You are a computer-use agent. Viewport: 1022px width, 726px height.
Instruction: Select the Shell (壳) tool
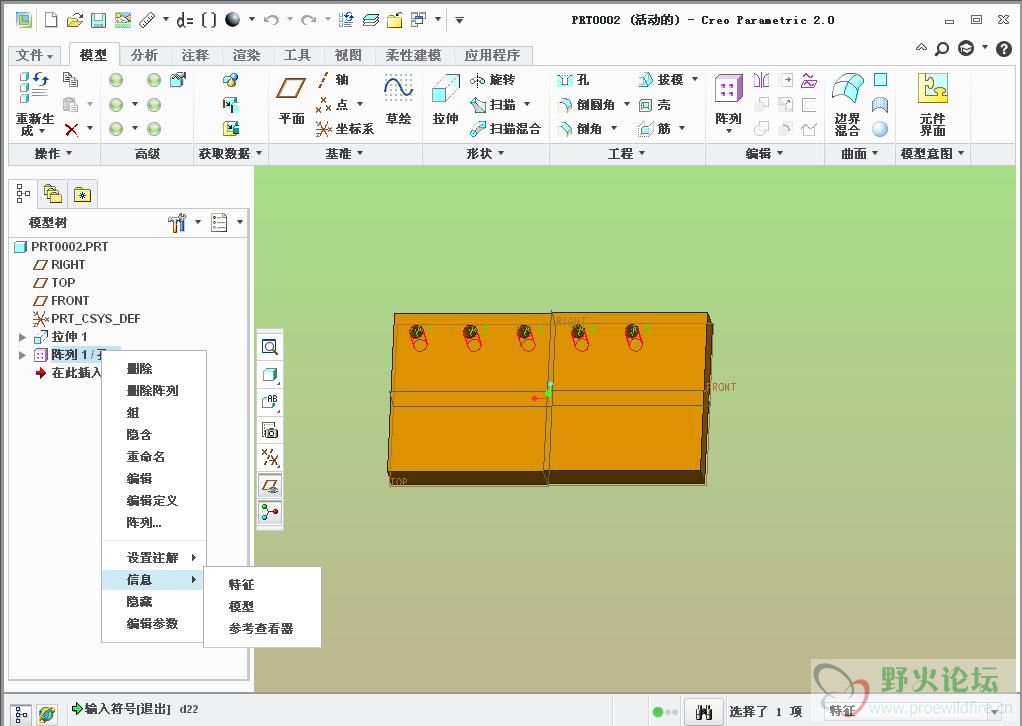click(654, 104)
